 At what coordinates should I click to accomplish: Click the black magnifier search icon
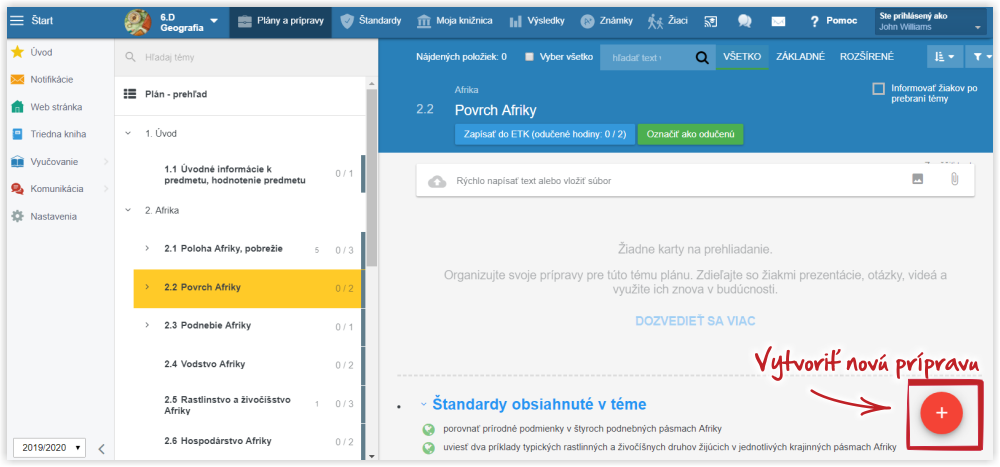pos(702,58)
